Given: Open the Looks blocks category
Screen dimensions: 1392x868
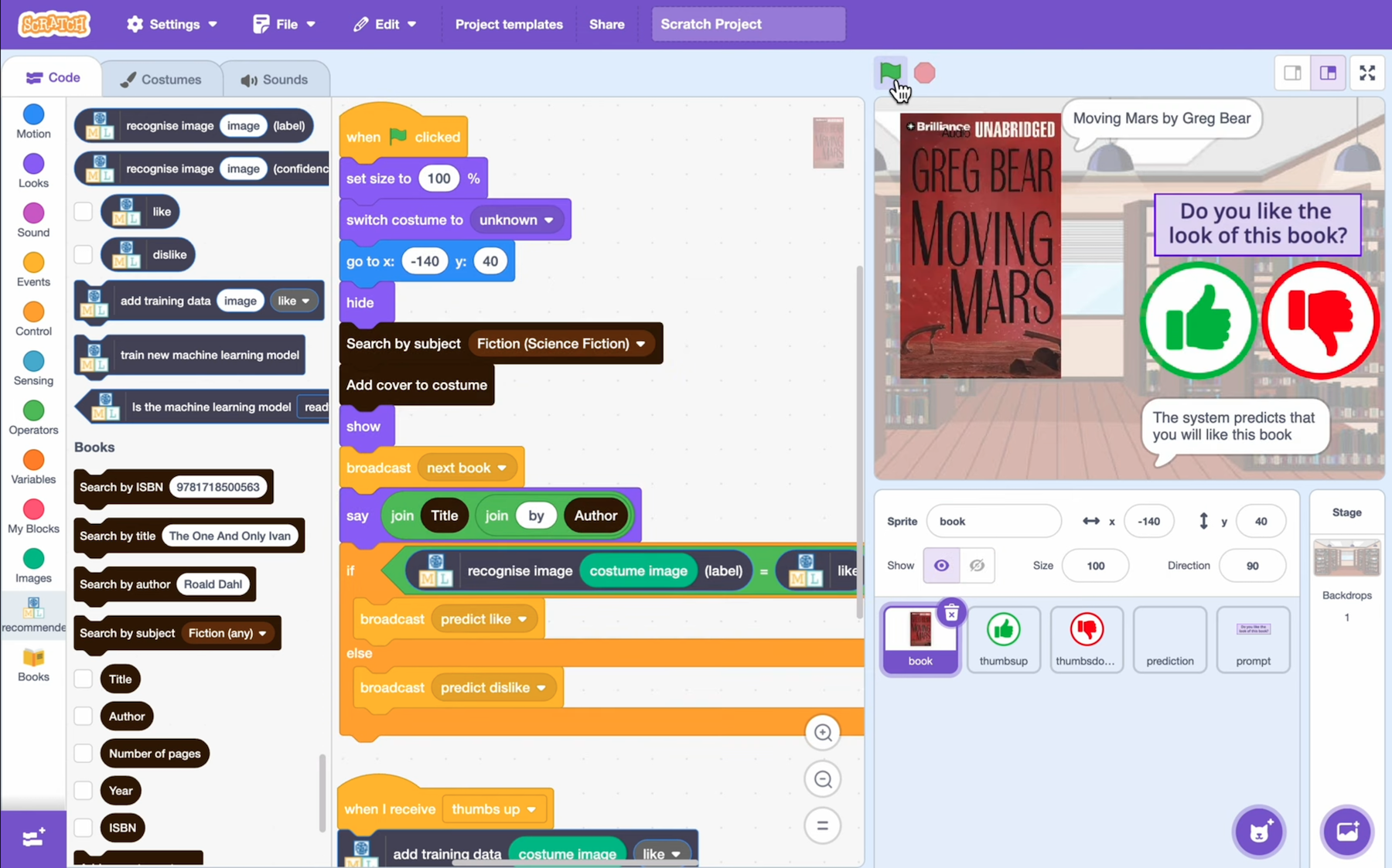Looking at the screenshot, I should click(33, 171).
